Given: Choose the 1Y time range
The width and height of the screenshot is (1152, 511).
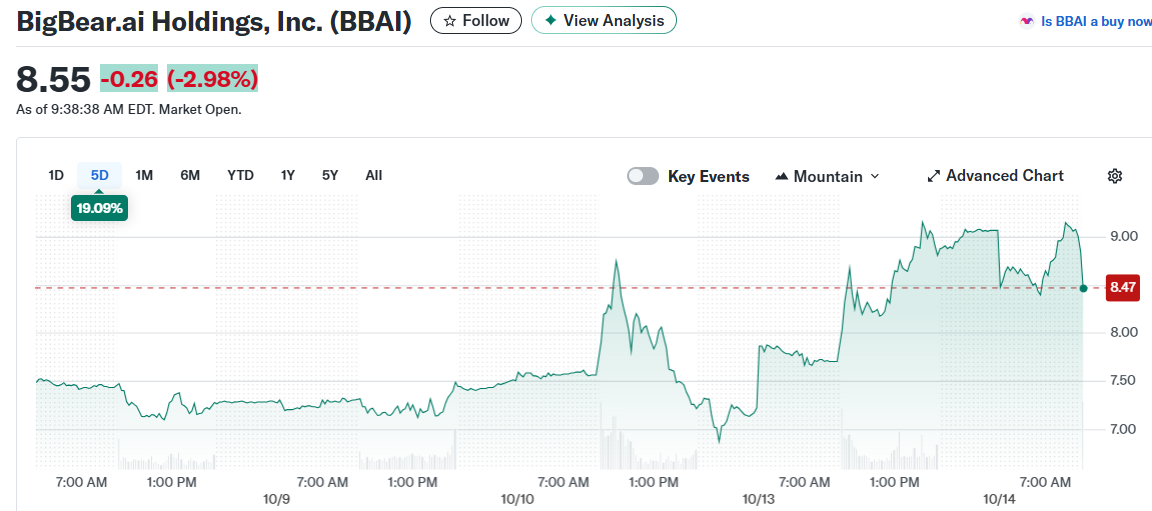Looking at the screenshot, I should (288, 175).
